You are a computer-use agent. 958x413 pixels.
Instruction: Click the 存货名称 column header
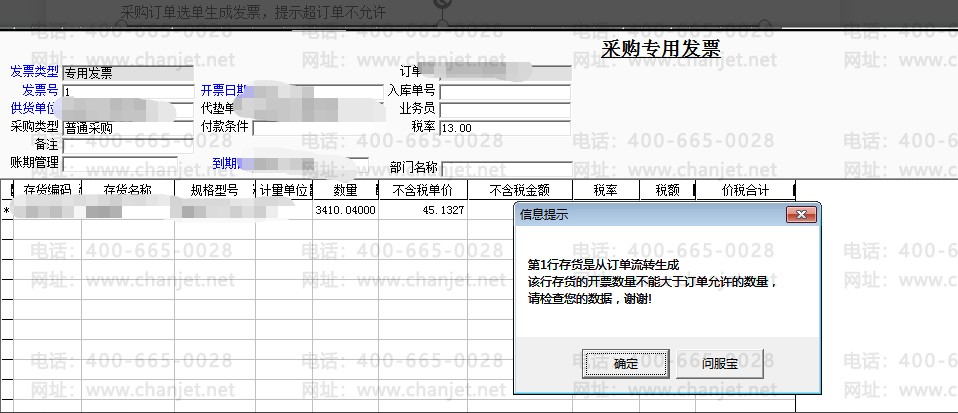click(x=128, y=190)
